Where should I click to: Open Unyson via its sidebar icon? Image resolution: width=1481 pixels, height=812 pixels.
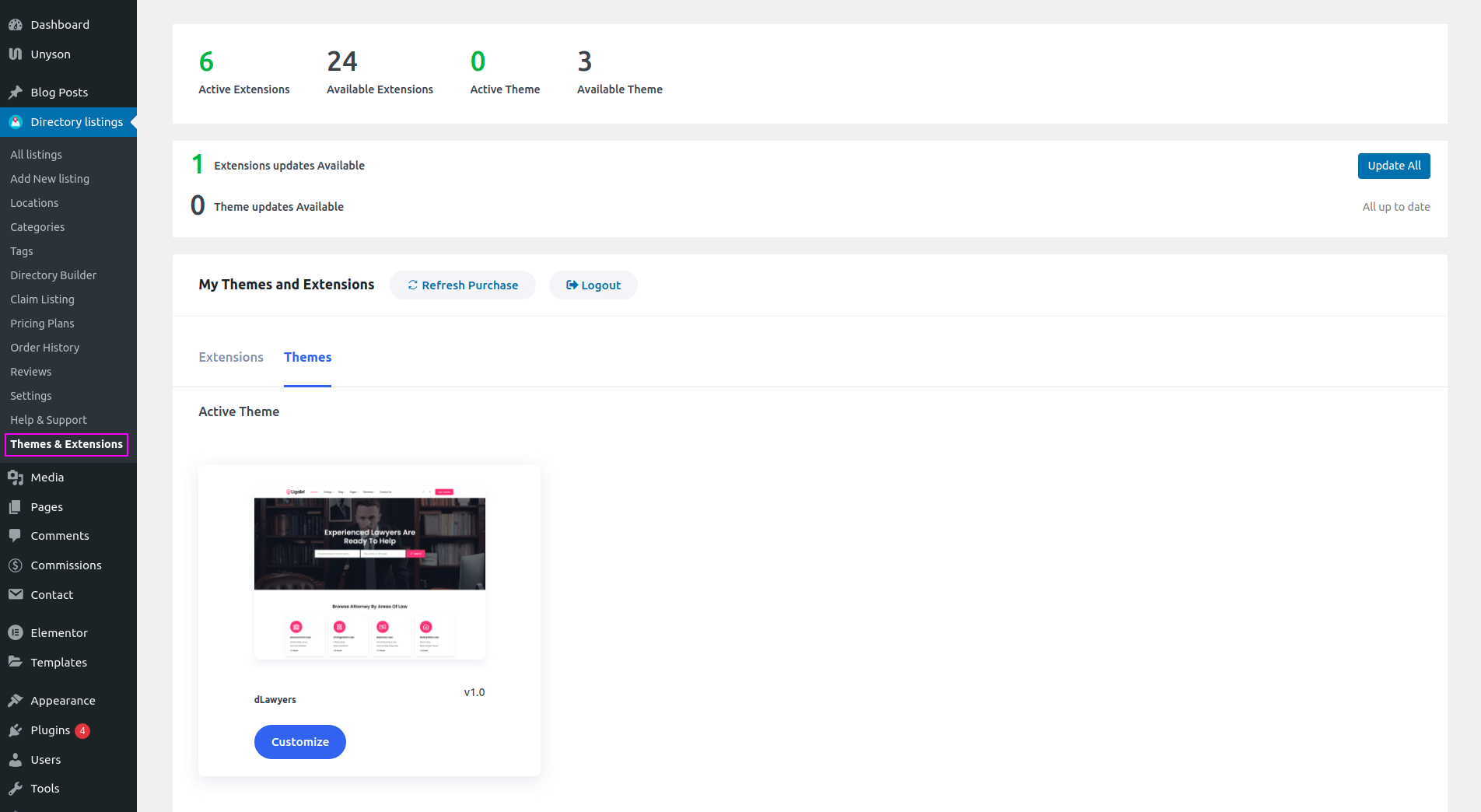coord(16,54)
